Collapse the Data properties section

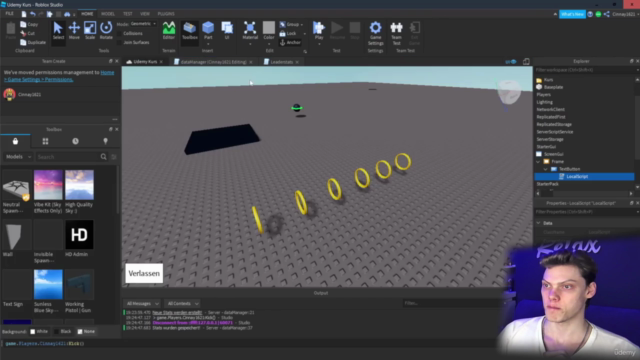tap(539, 223)
